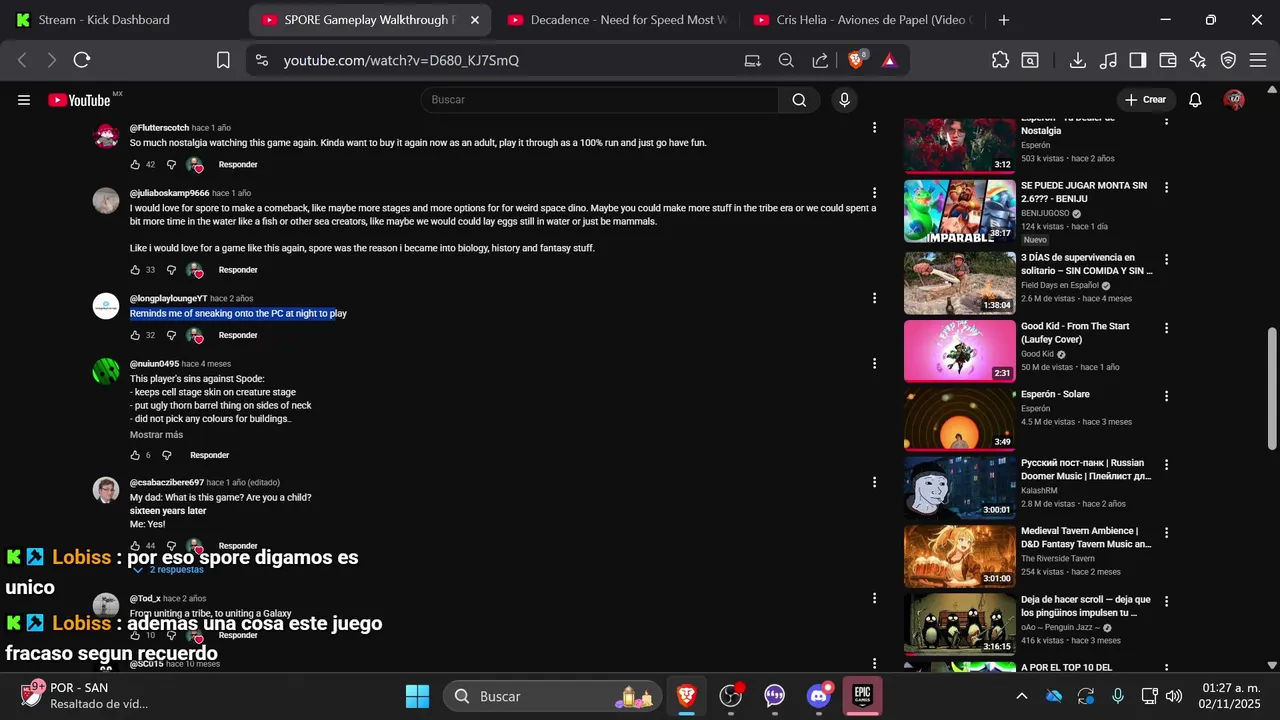Expand 'Mostrar más' on nuiun0495 comment

tap(156, 435)
